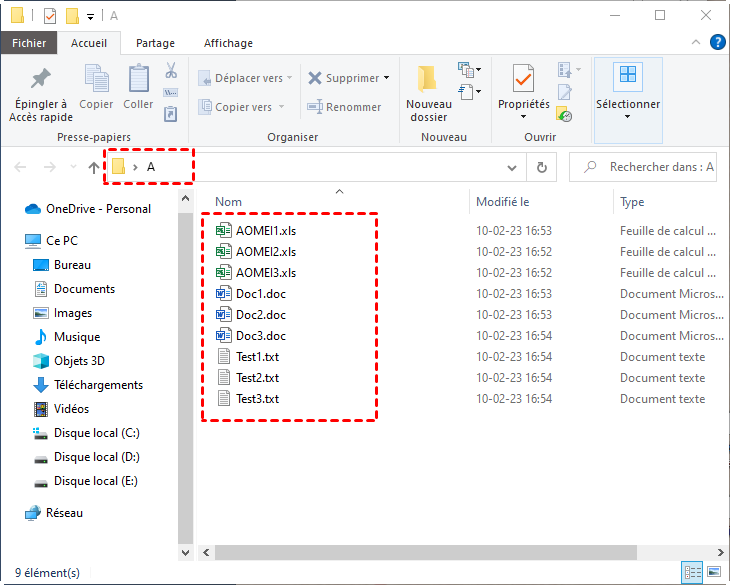The height and width of the screenshot is (585, 730).
Task: Select OneDrive - Personal in sidebar
Action: point(88,209)
